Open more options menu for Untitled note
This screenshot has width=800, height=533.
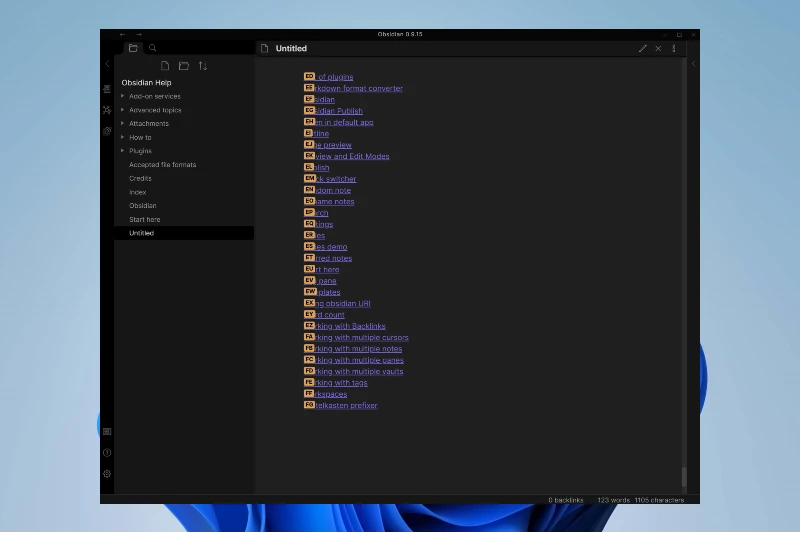[x=673, y=48]
